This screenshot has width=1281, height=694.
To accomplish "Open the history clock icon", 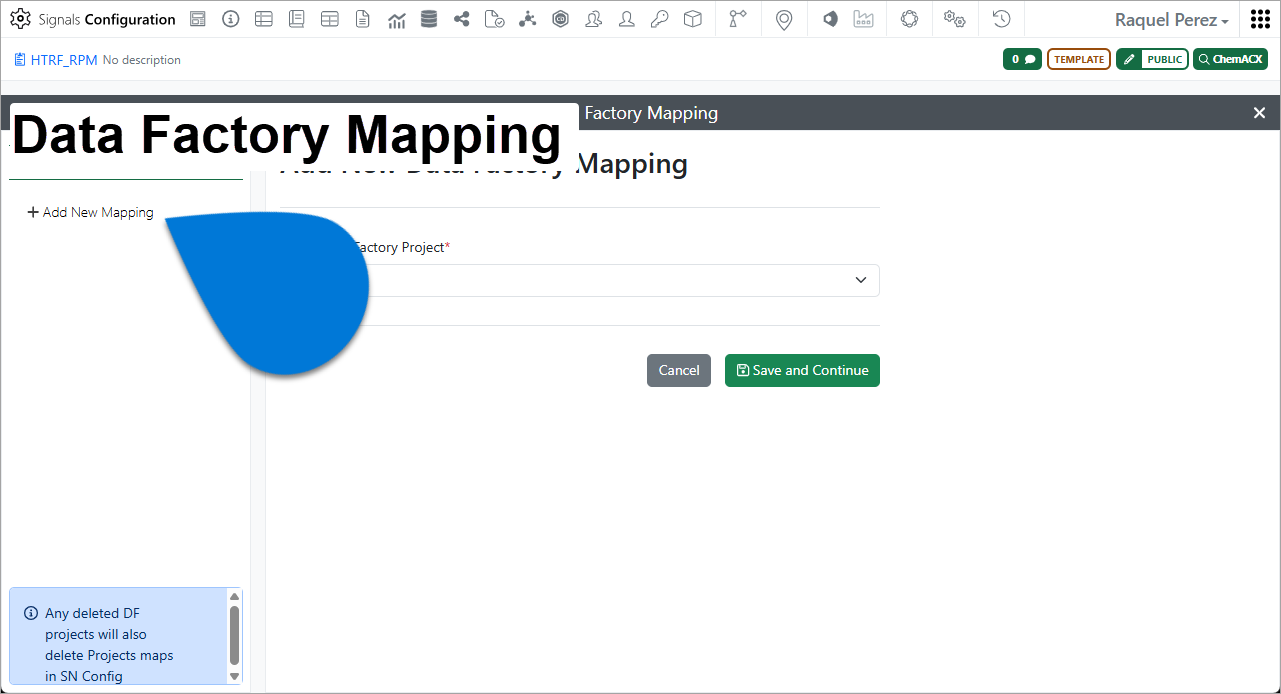I will click(1001, 19).
